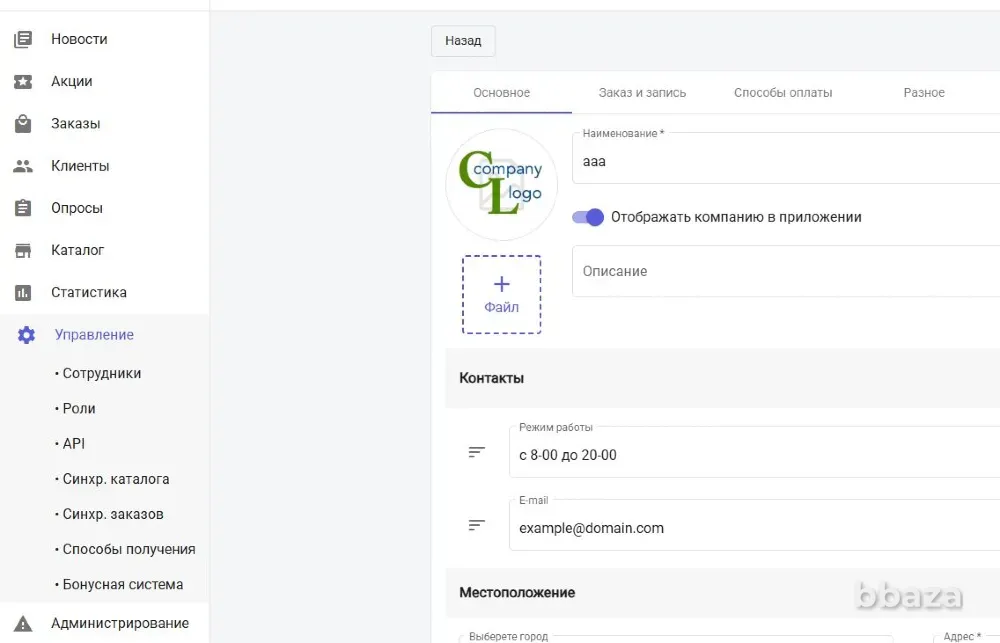Open the Способы оплаты tab
This screenshot has height=643, width=1000.
(783, 92)
